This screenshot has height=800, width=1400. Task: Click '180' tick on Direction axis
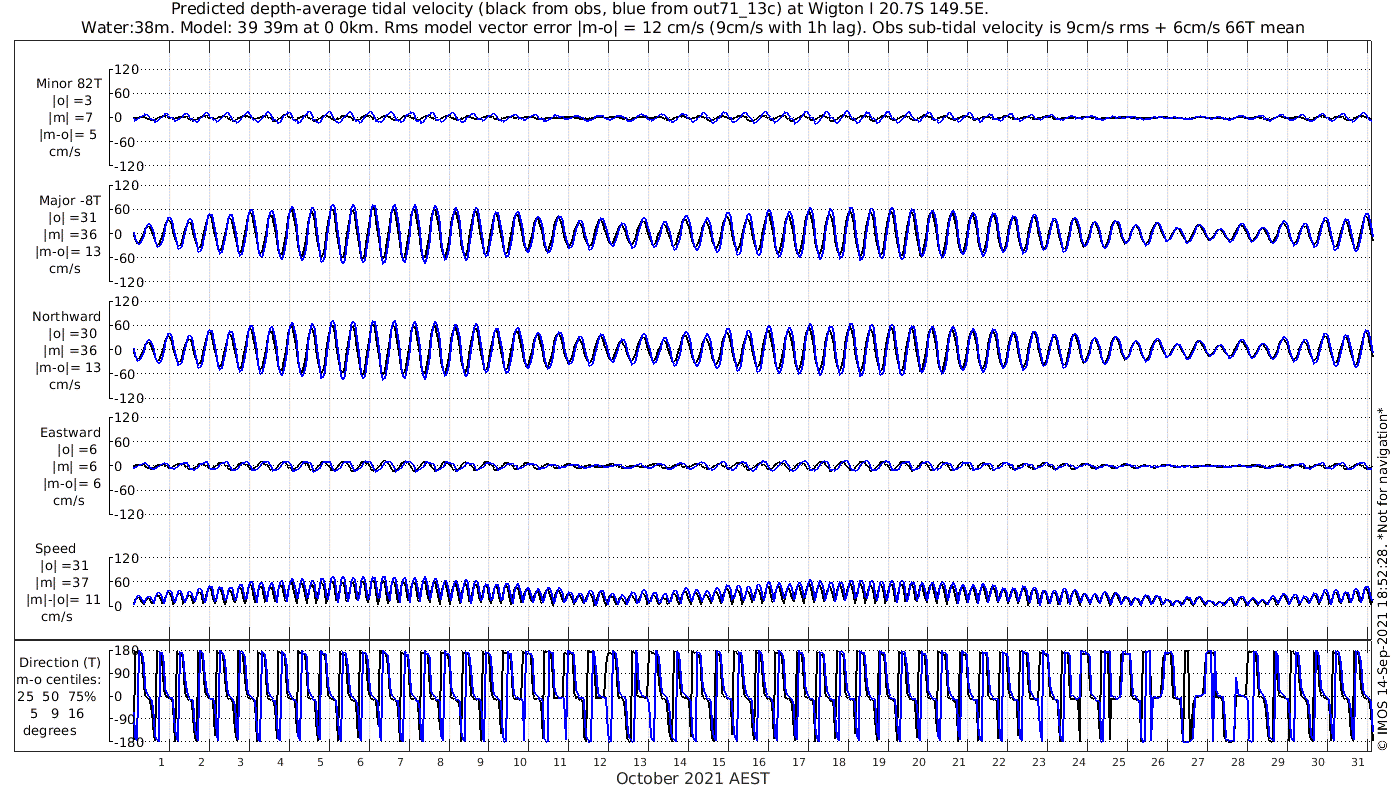(125, 651)
